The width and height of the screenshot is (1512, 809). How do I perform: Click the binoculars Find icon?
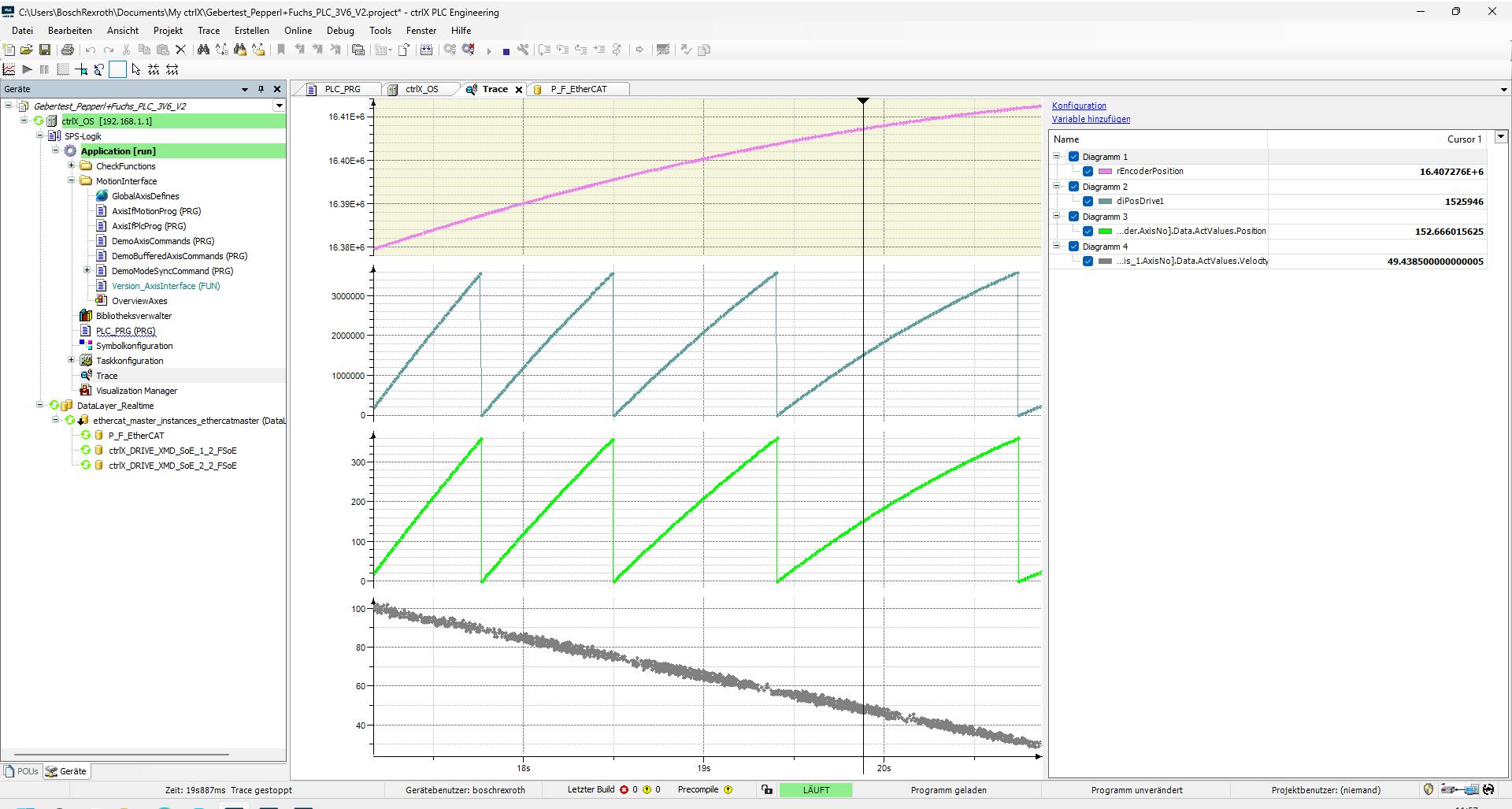[203, 50]
